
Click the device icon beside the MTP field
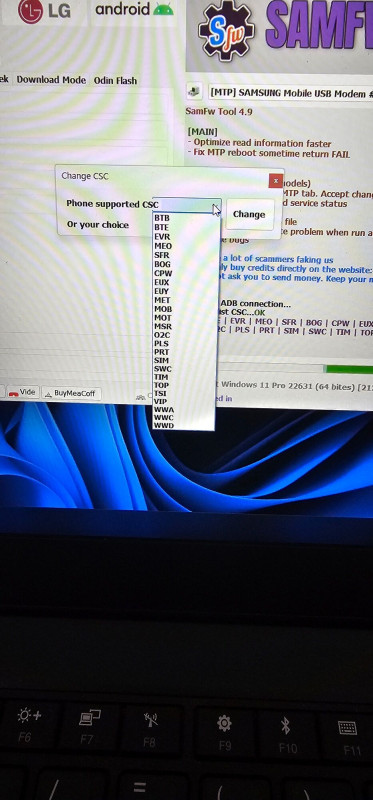tap(194, 92)
